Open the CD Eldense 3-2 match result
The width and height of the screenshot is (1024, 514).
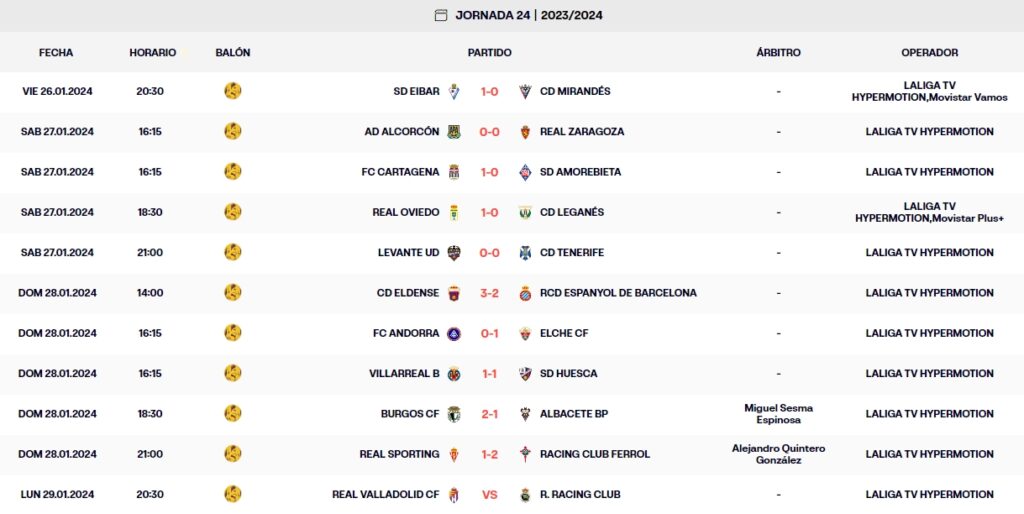pos(489,293)
